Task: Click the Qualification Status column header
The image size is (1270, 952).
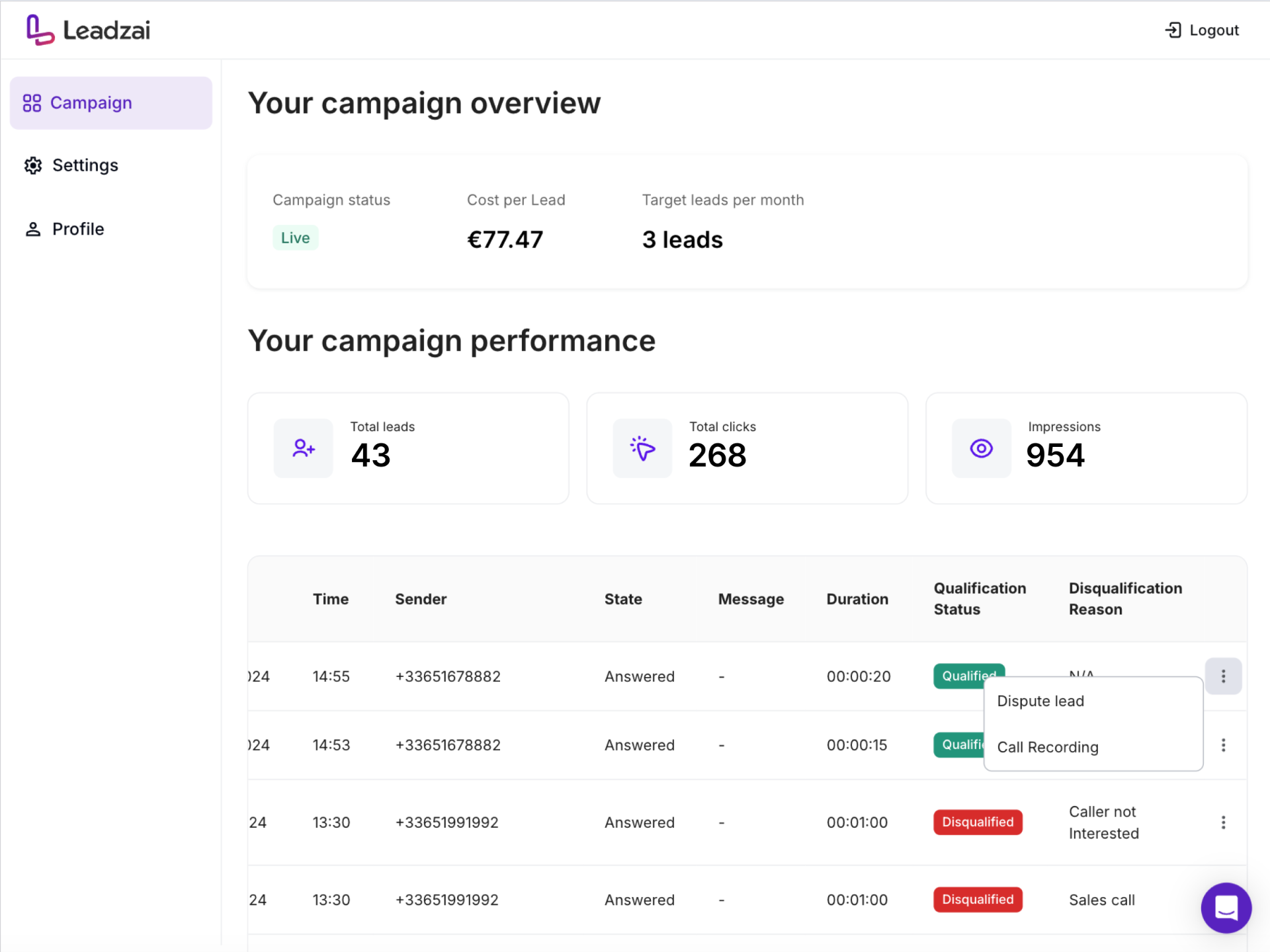Action: (980, 599)
